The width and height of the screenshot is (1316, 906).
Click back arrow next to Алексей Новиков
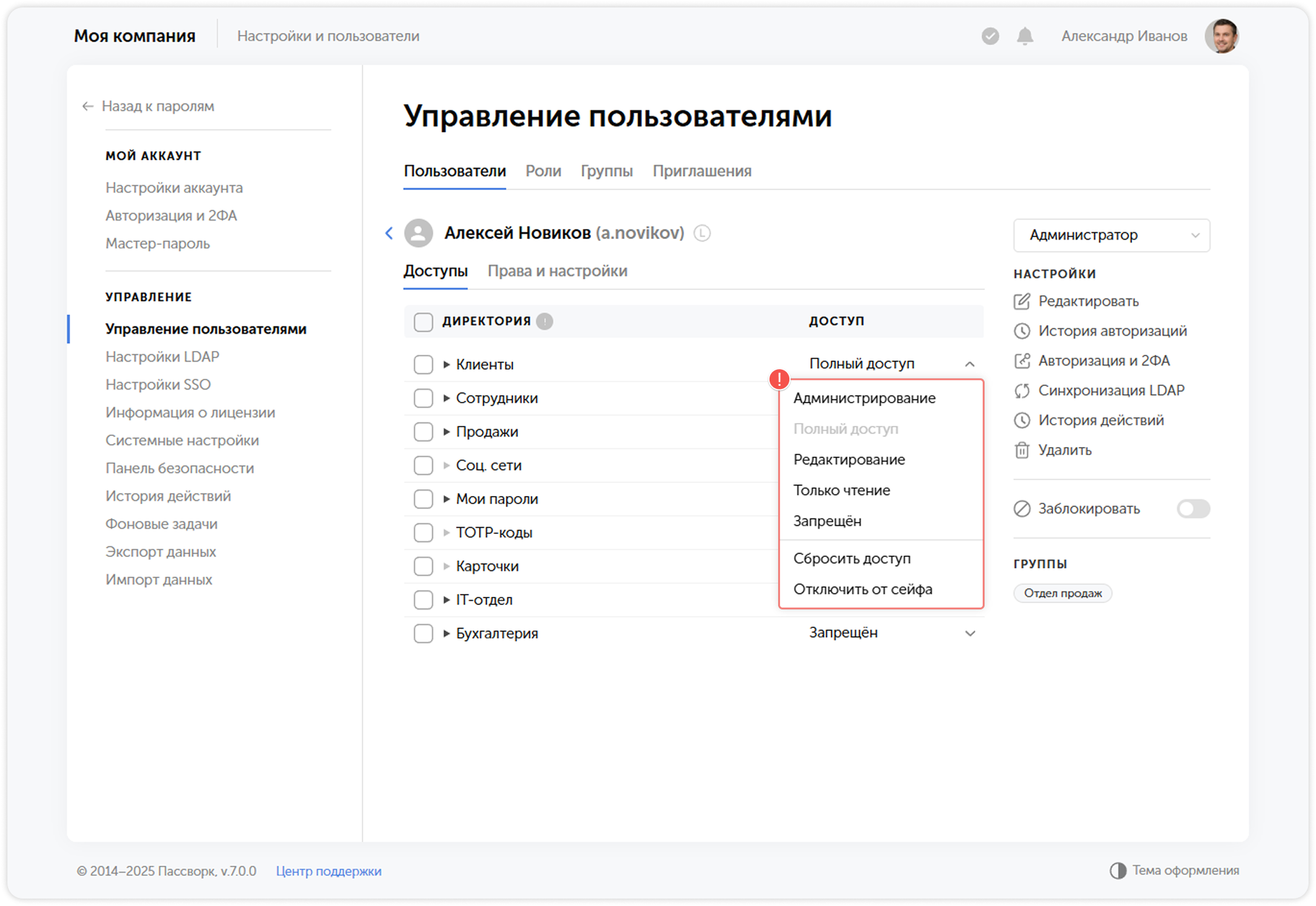pos(389,233)
